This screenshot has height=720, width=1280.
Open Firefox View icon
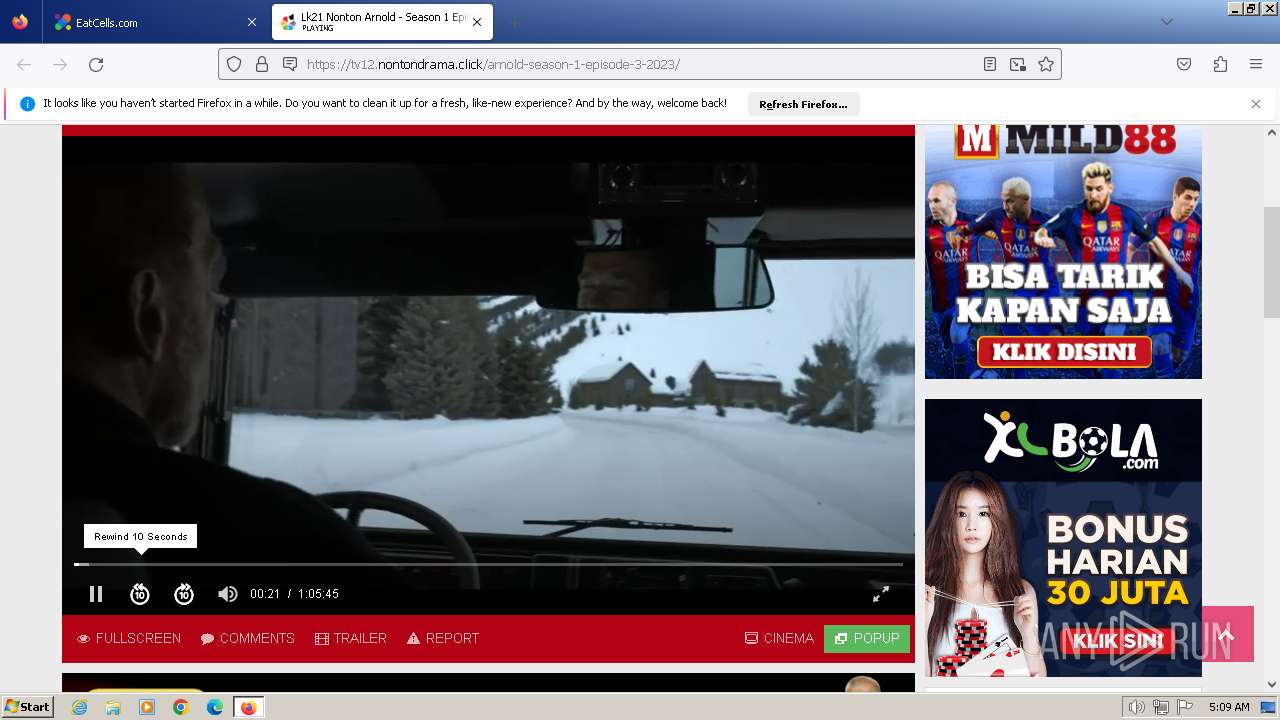pos(20,22)
